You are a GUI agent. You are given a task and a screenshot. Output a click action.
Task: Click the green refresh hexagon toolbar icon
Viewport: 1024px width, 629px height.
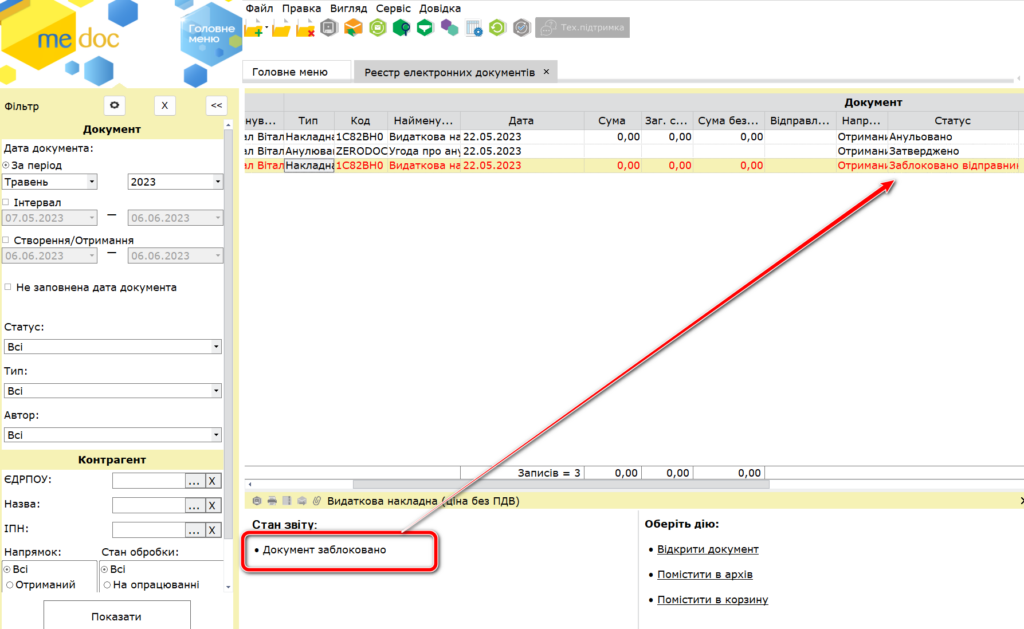pyautogui.click(x=497, y=28)
